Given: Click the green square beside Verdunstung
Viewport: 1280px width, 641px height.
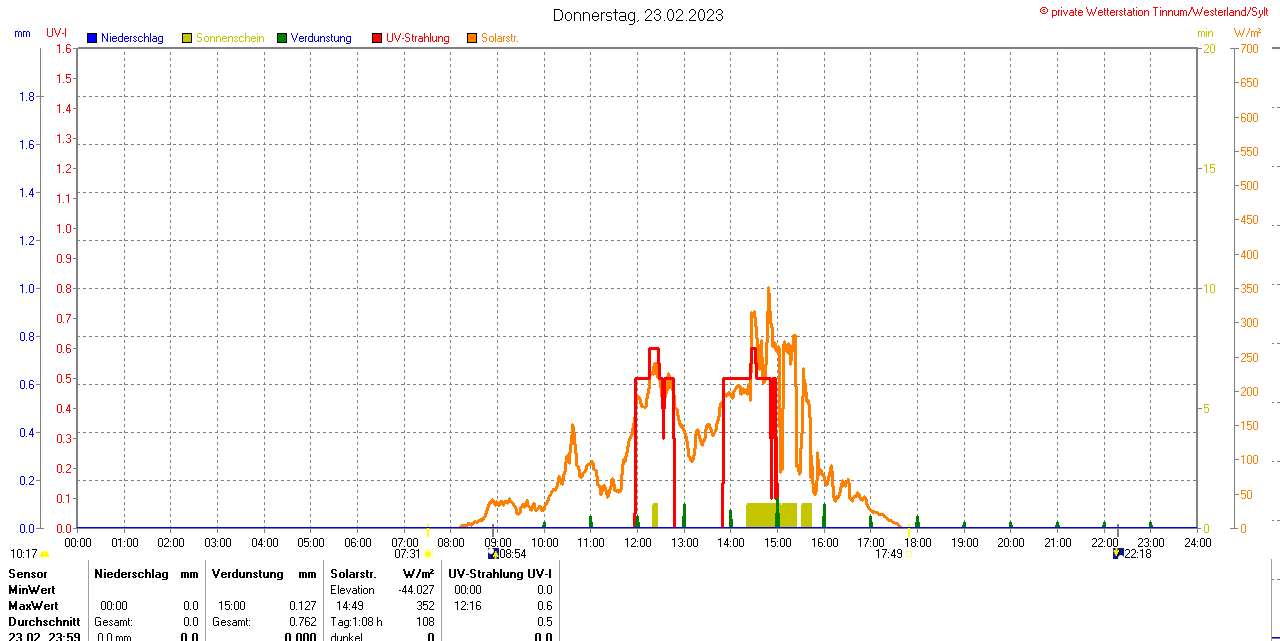Looking at the screenshot, I should click(282, 38).
